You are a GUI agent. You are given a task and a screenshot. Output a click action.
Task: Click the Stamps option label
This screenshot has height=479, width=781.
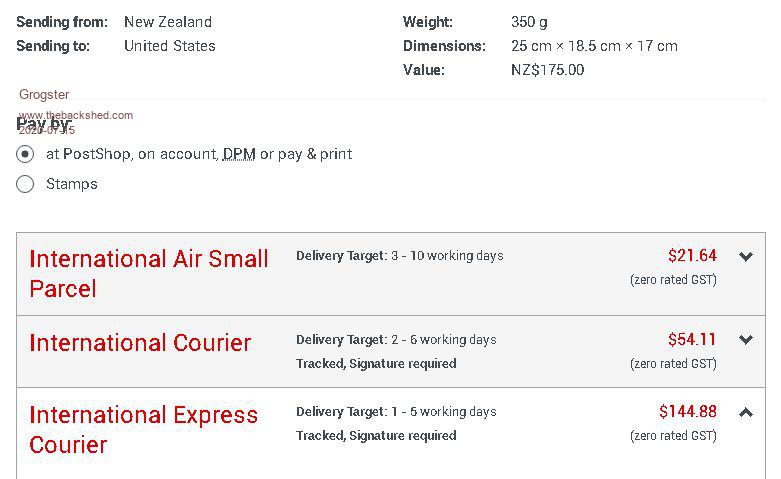(x=72, y=184)
